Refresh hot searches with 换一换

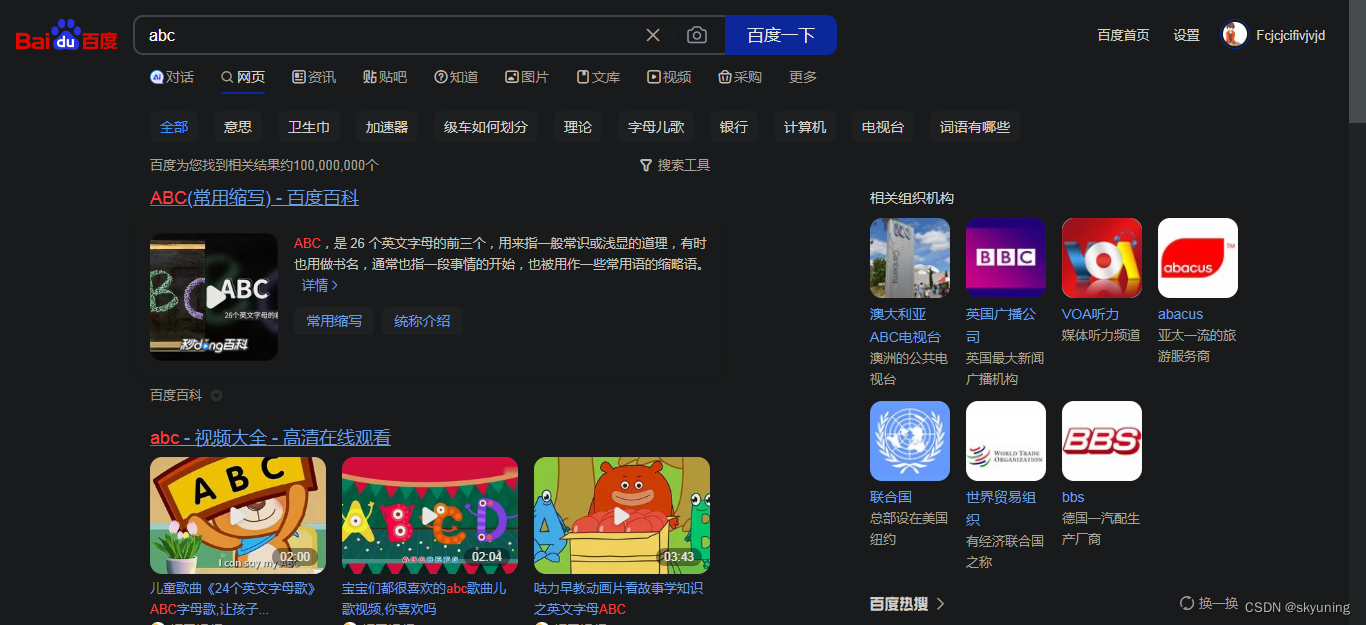1209,603
